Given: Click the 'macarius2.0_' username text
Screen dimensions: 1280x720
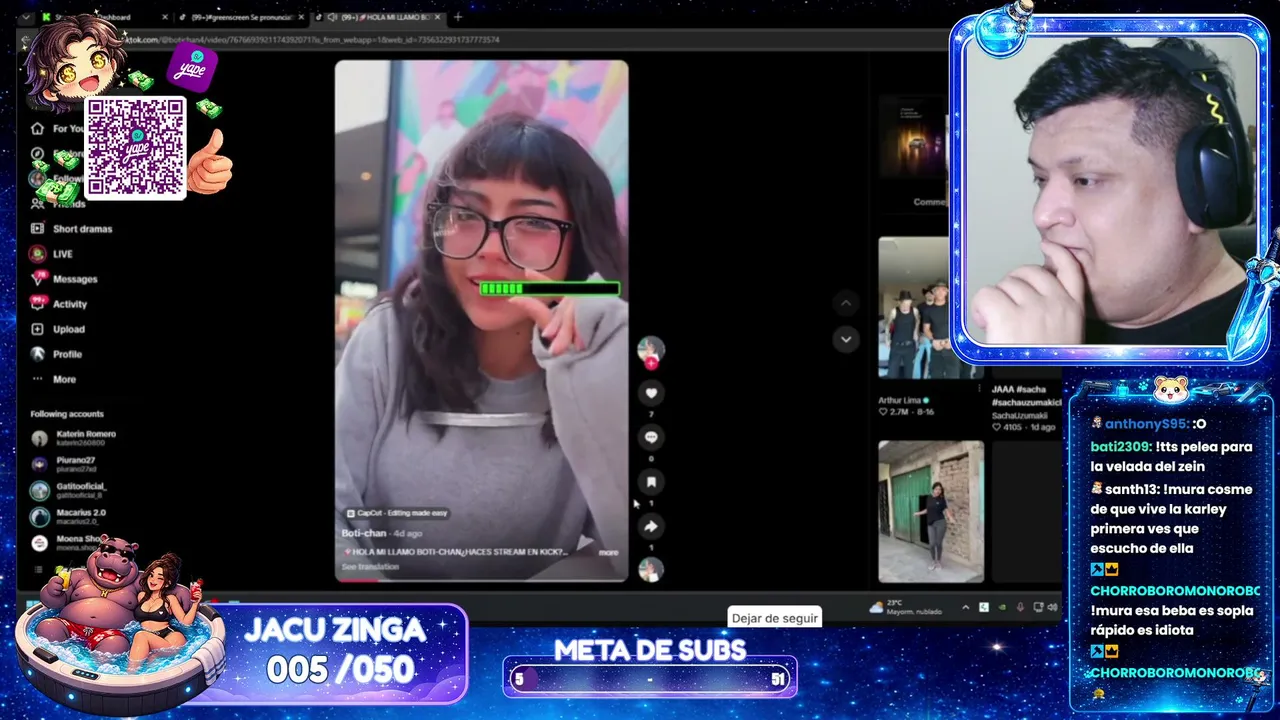Looking at the screenshot, I should tap(77, 521).
